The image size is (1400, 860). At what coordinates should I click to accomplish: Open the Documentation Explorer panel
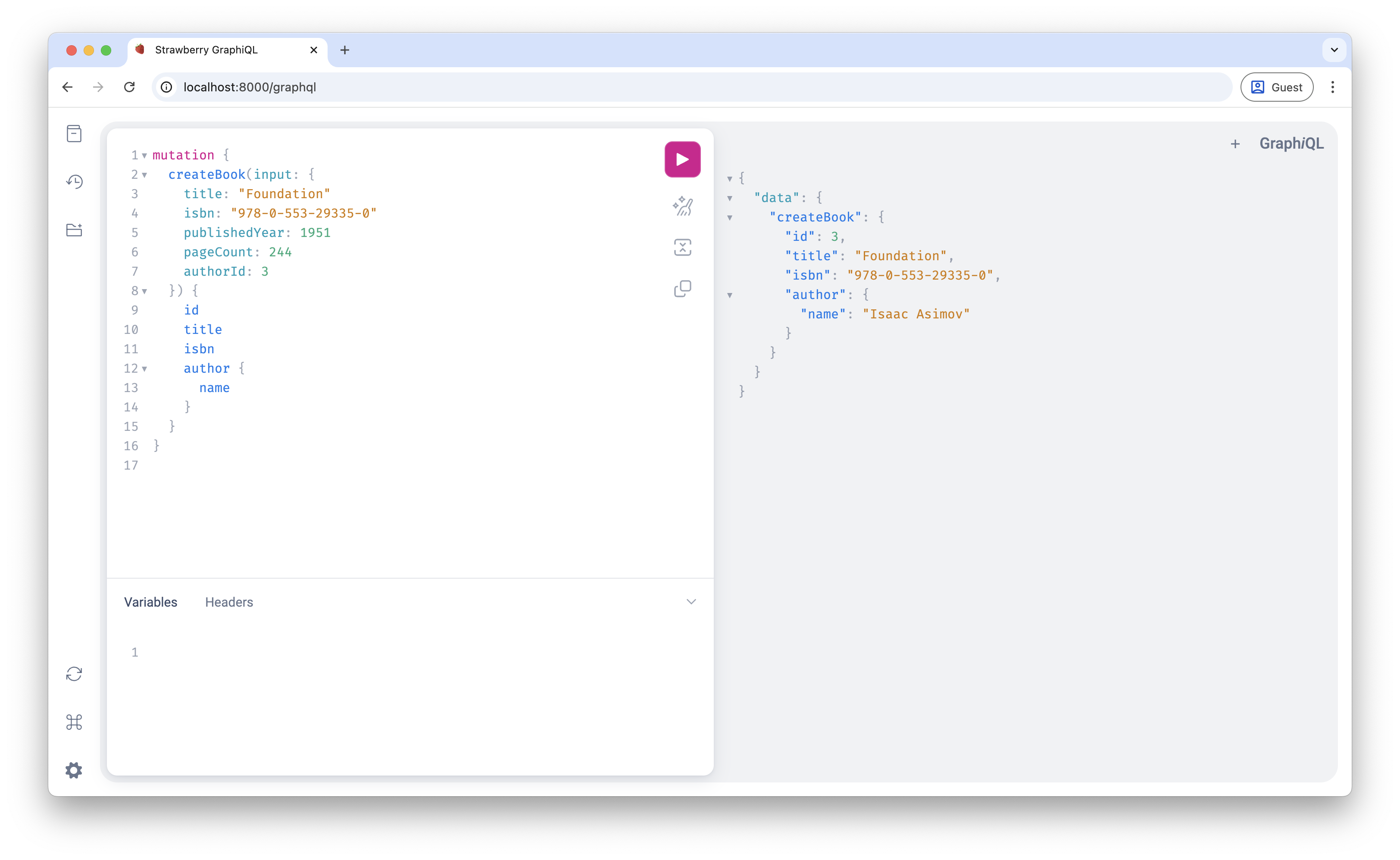tap(74, 134)
